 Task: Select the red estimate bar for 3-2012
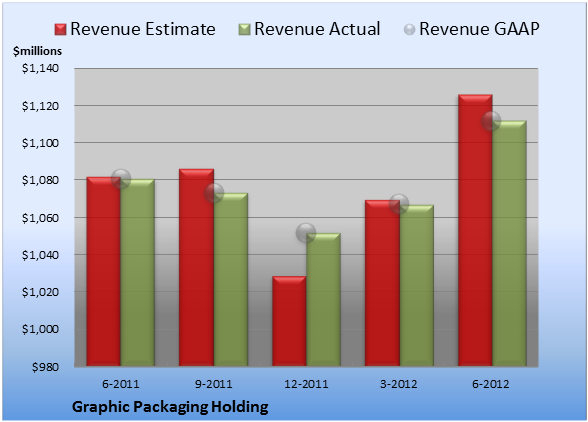tap(382, 283)
